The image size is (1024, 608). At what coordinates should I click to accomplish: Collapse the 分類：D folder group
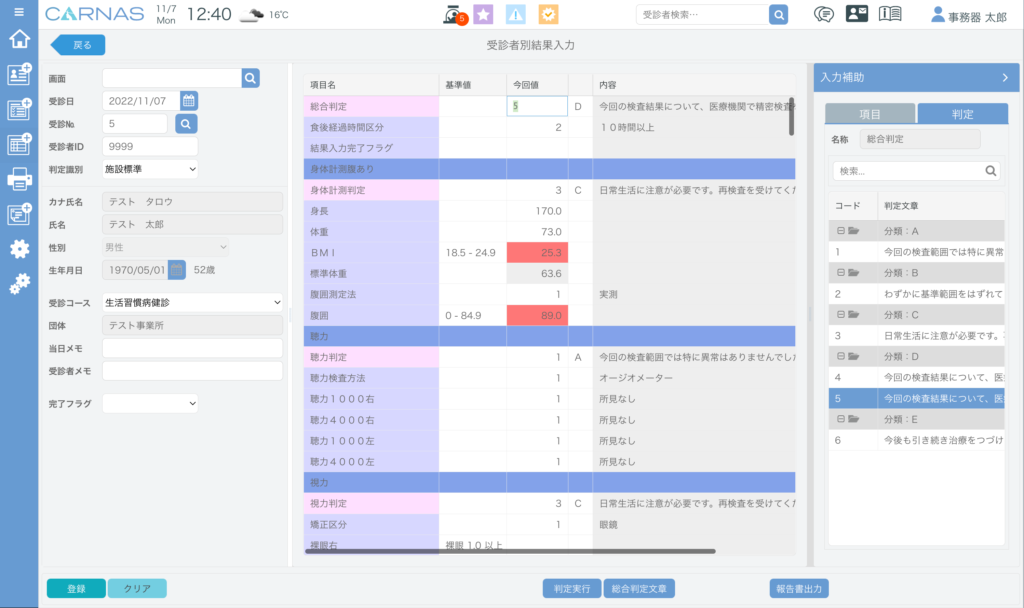[x=841, y=357]
